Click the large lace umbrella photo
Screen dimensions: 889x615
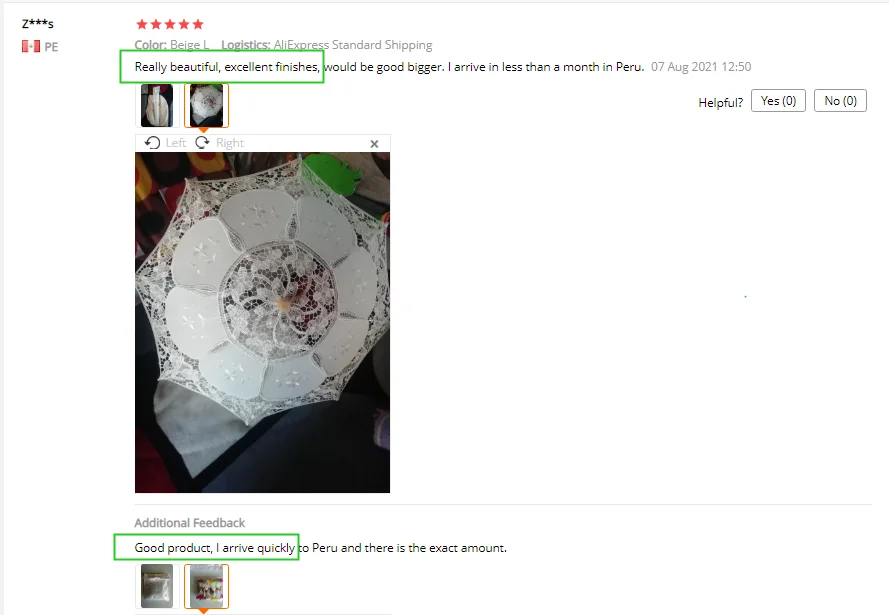click(x=263, y=323)
